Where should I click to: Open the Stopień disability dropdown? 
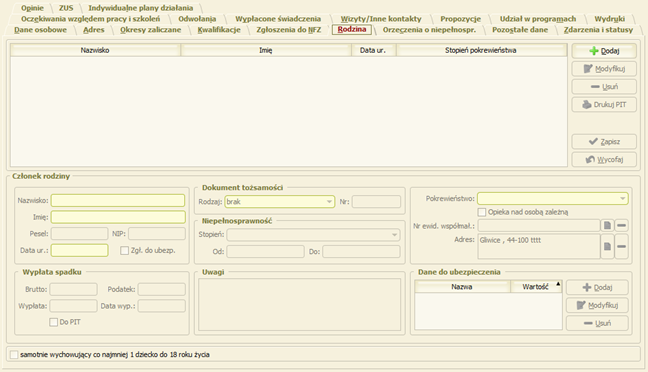click(395, 235)
